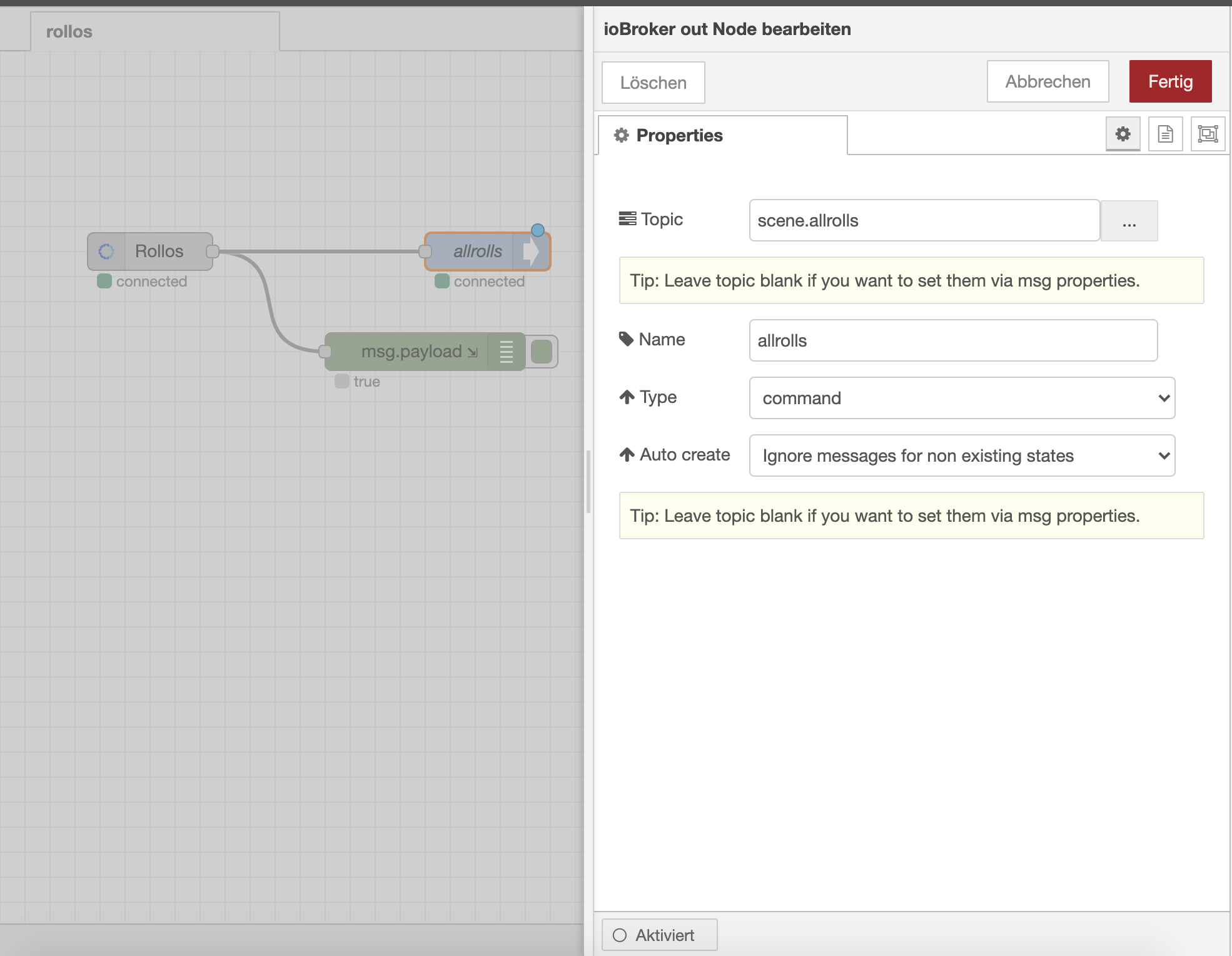The height and width of the screenshot is (956, 1232).
Task: Click the upload arrow icon beside Type
Action: point(627,397)
